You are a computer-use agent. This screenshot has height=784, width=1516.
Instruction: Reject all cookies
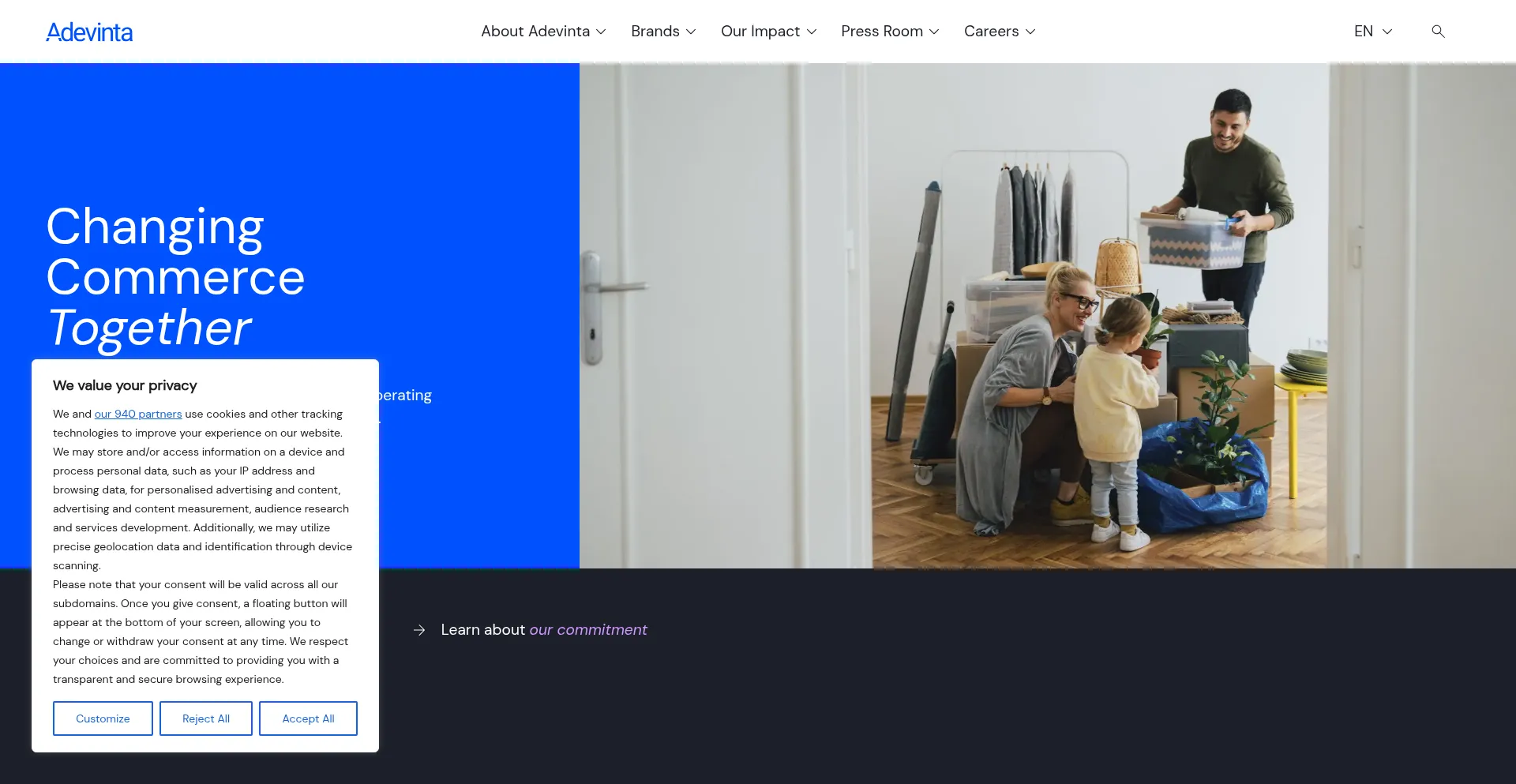206,718
